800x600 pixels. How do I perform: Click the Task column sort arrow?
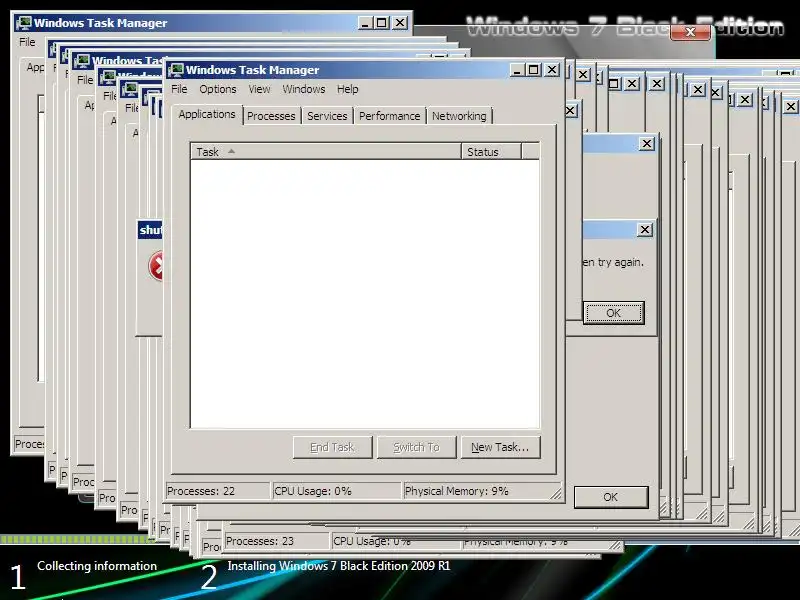click(x=231, y=151)
